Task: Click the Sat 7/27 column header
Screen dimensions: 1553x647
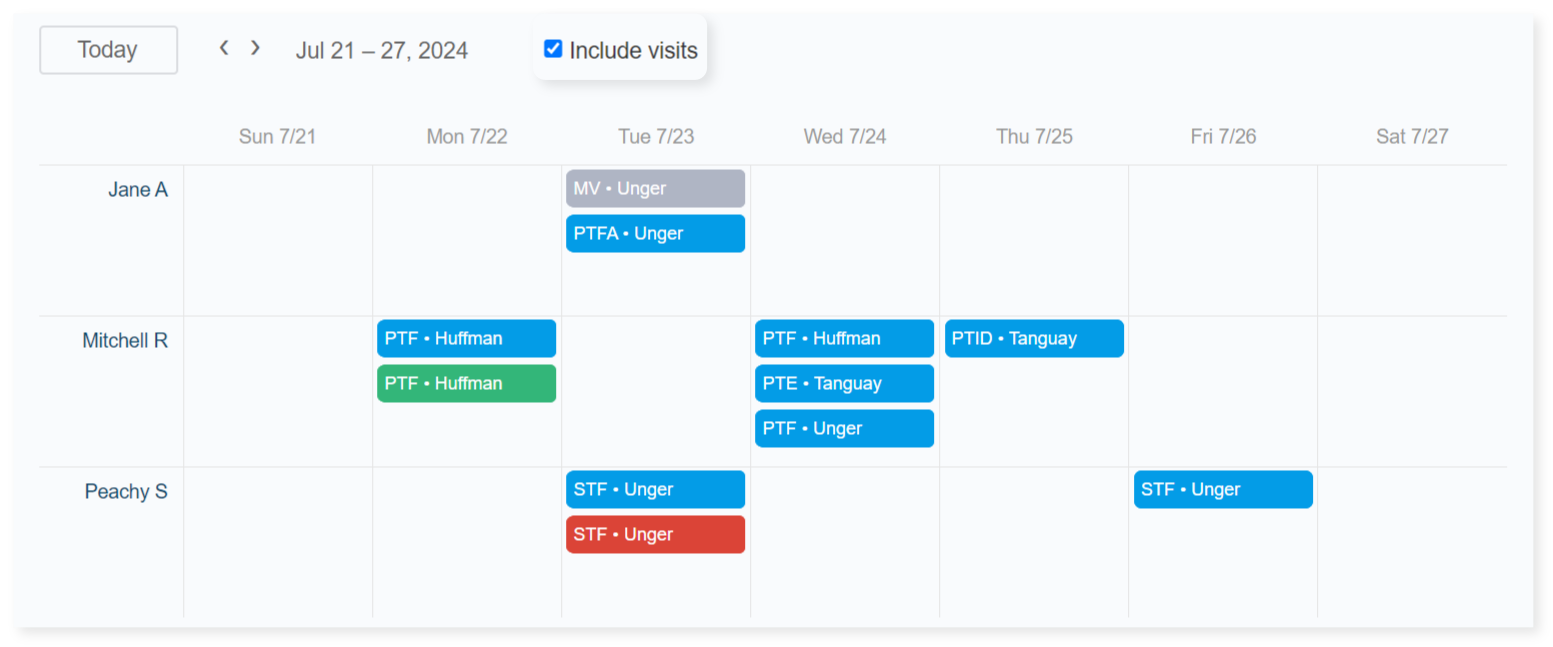Action: (1412, 137)
